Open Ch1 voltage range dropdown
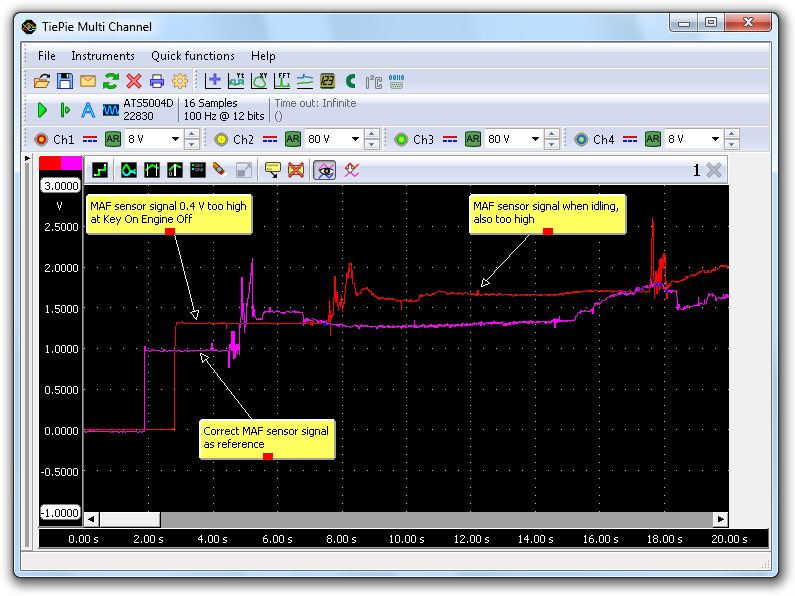Screen dimensions: 795x596 [x=176, y=140]
